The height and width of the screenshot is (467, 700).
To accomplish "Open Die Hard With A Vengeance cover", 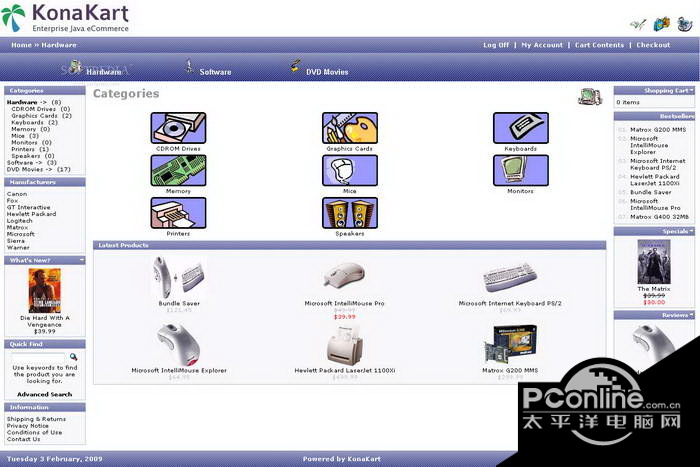I will point(45,291).
